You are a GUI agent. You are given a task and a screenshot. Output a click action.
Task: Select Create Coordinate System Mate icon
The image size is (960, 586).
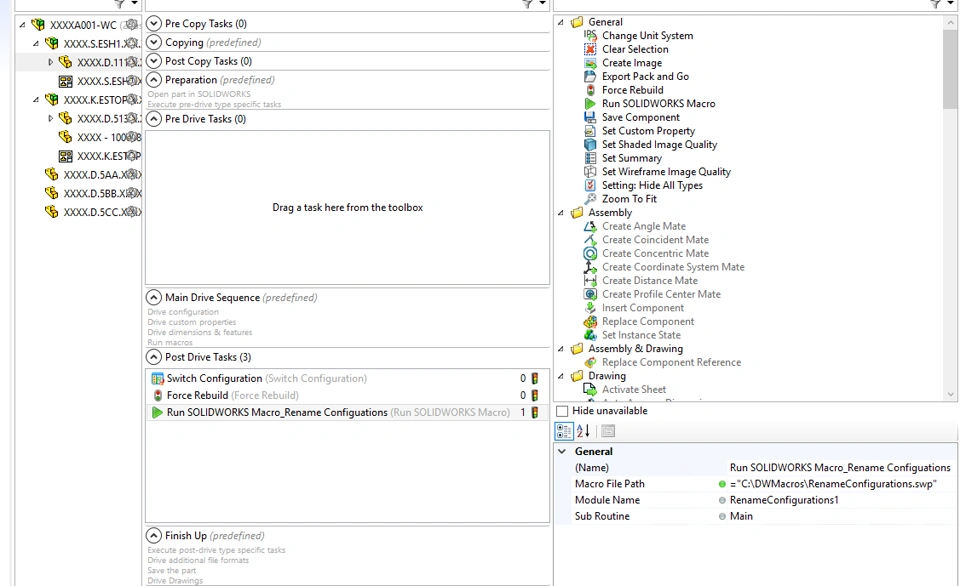[x=590, y=267]
